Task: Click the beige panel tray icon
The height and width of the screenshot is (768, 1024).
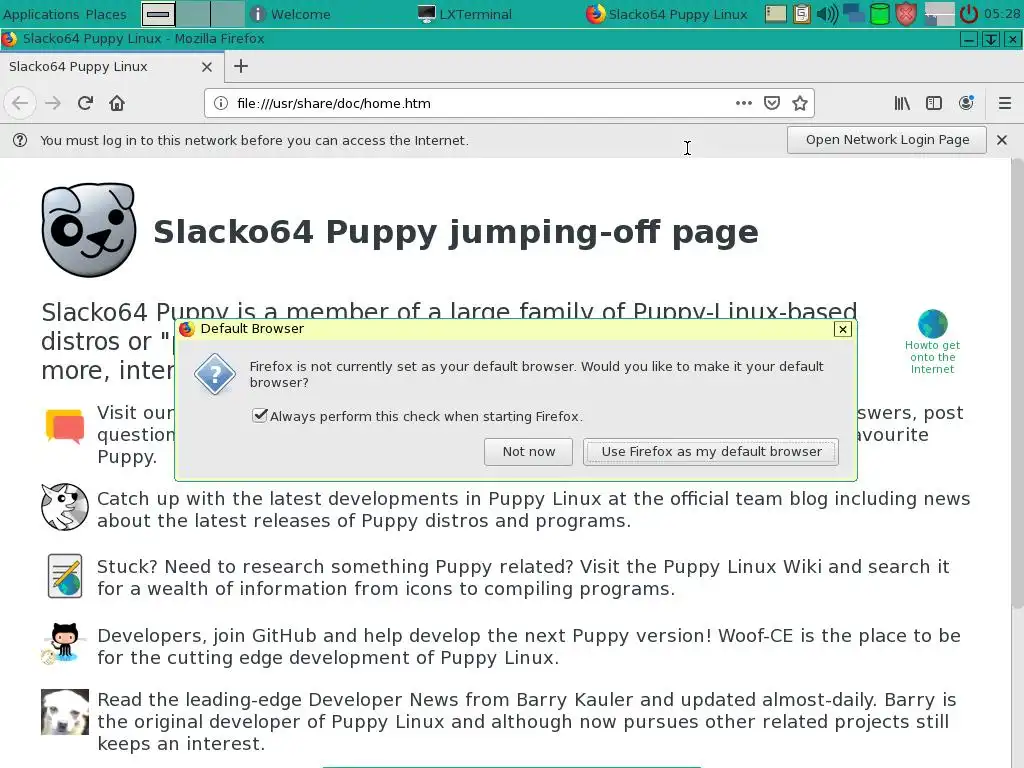Action: pos(775,14)
